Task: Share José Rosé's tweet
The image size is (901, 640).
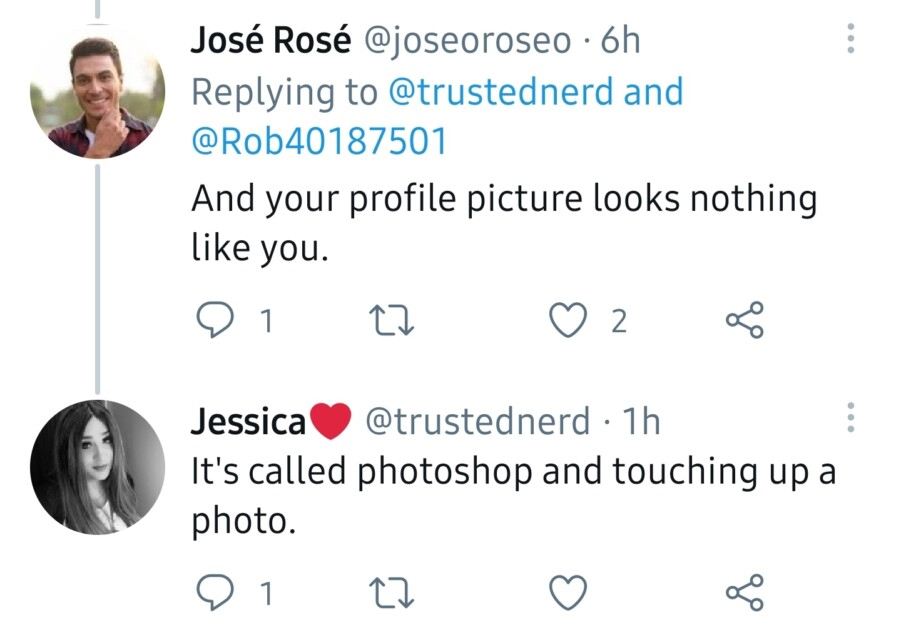Action: tap(745, 320)
